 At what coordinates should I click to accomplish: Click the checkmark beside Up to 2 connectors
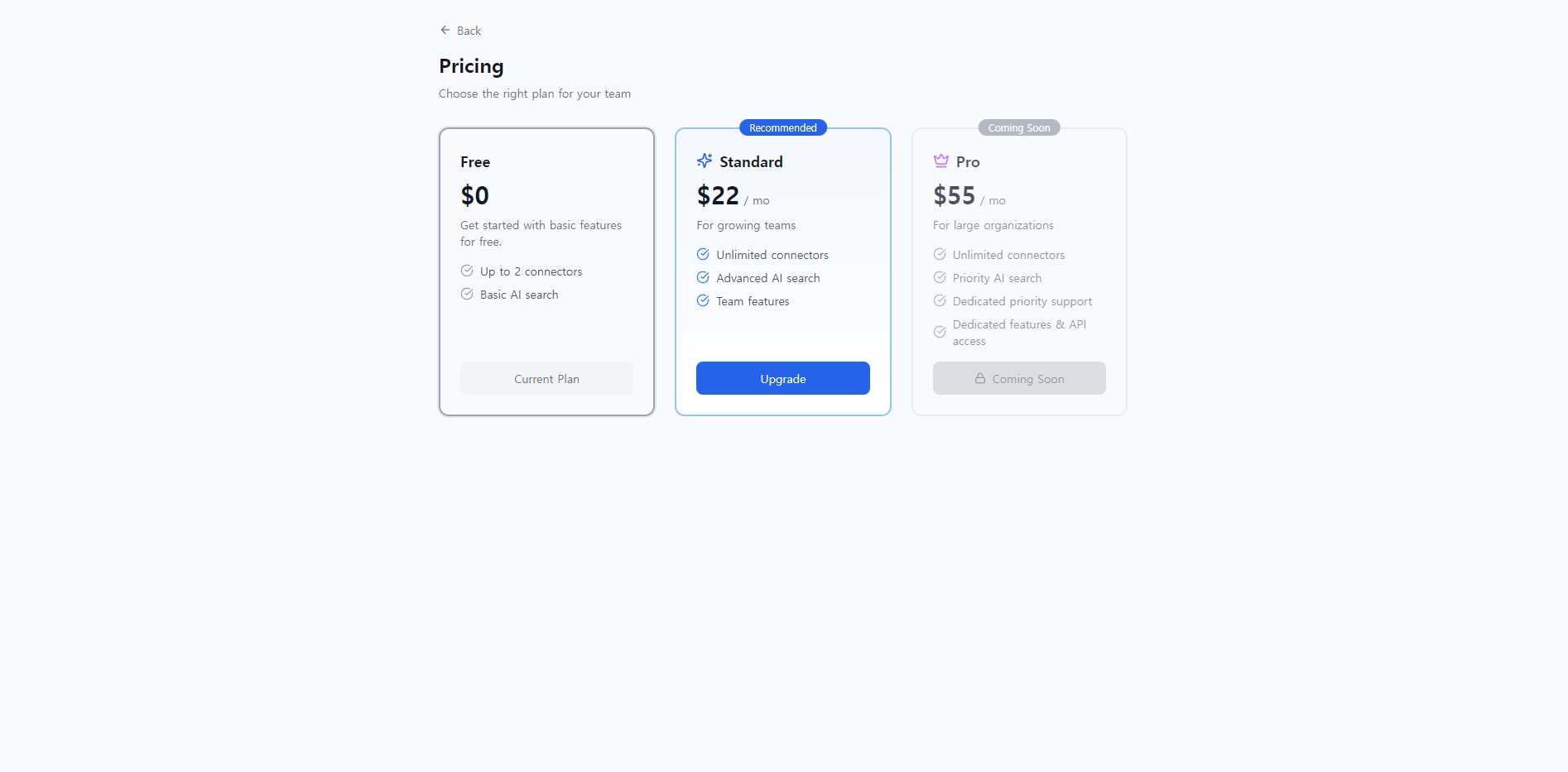coord(466,271)
